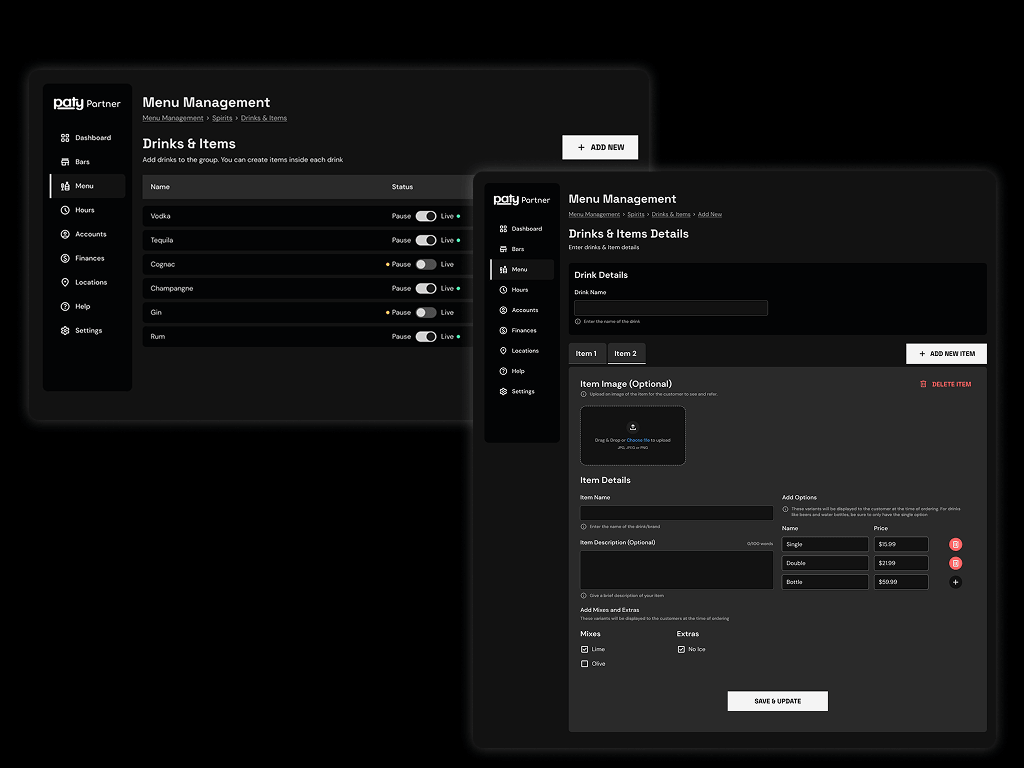Screen dimensions: 1024x768
Task: Open Add New breadcrumb in front window
Action: click(710, 214)
